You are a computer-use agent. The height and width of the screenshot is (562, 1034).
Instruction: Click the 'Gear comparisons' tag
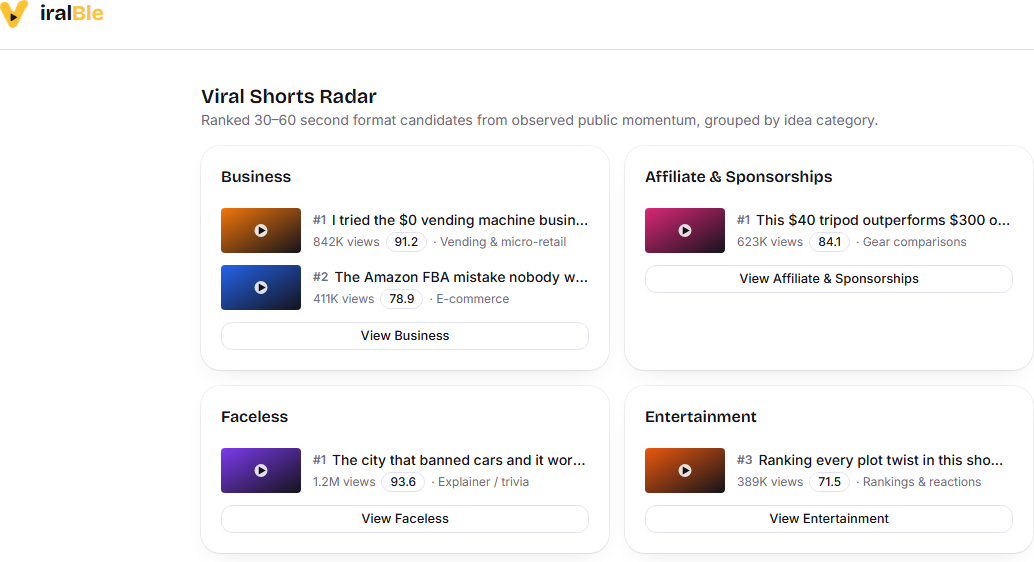coord(915,242)
